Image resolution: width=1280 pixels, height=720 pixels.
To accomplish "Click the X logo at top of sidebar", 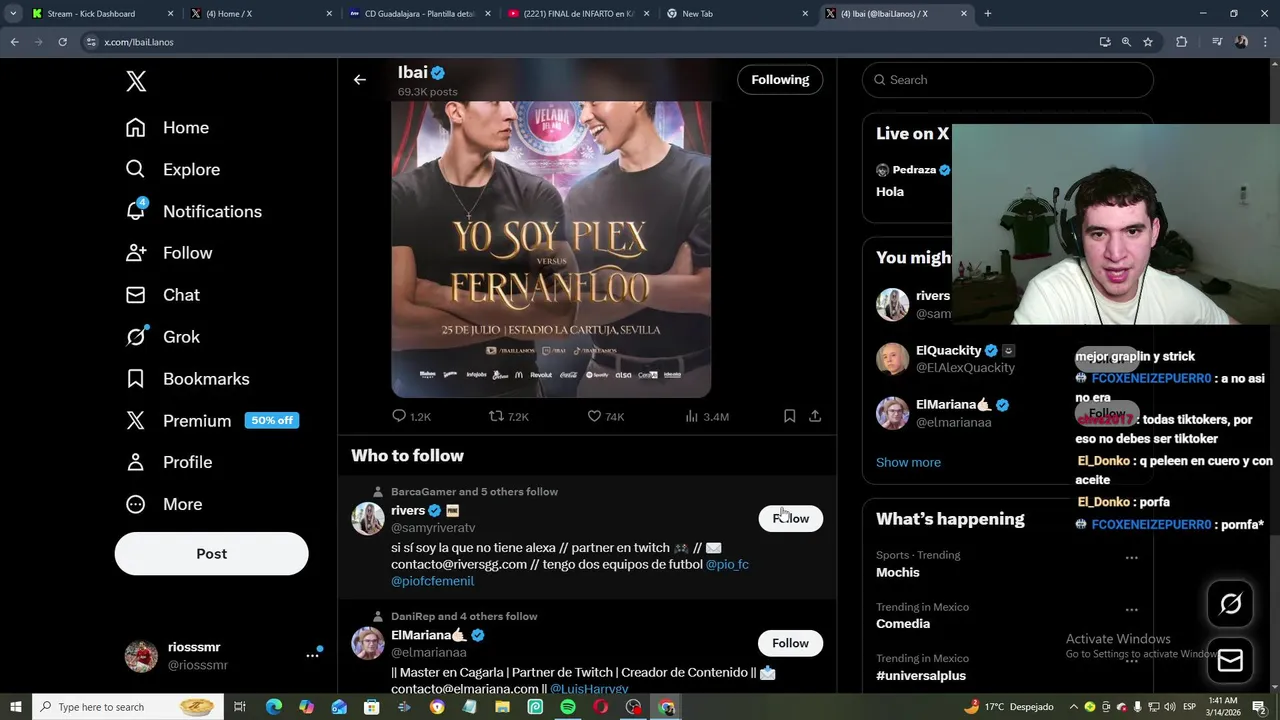I will (136, 81).
